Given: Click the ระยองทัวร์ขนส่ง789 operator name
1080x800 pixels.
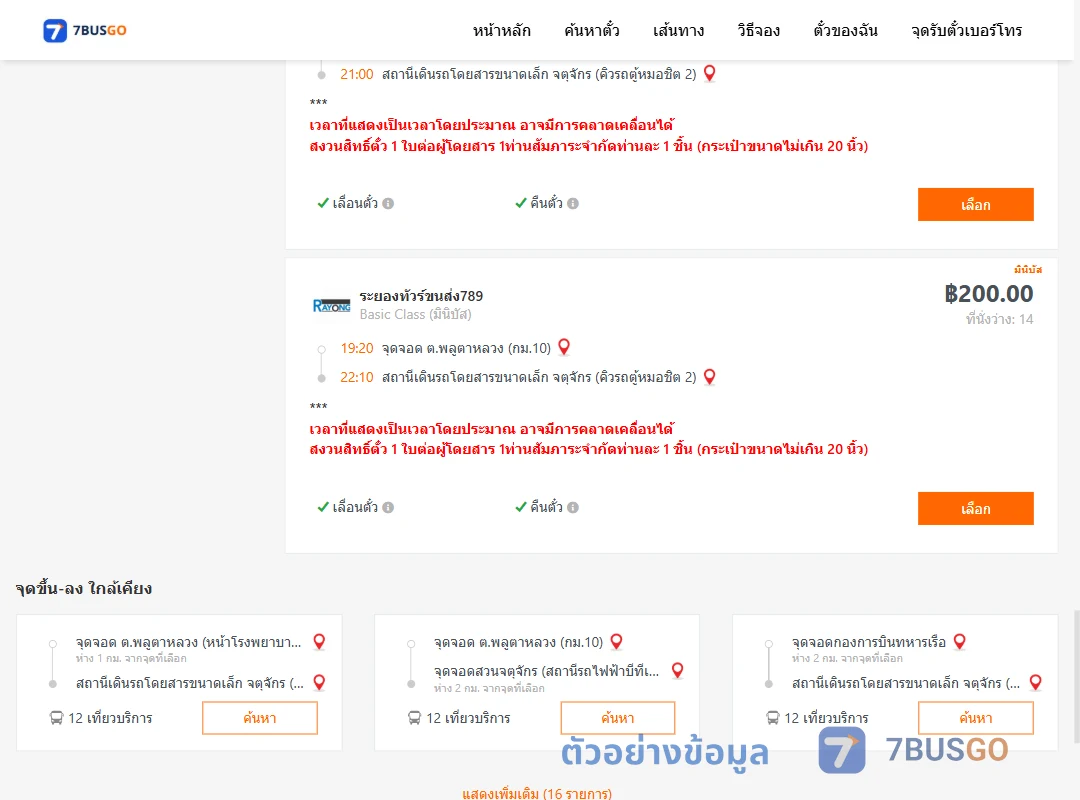Looking at the screenshot, I should [421, 296].
